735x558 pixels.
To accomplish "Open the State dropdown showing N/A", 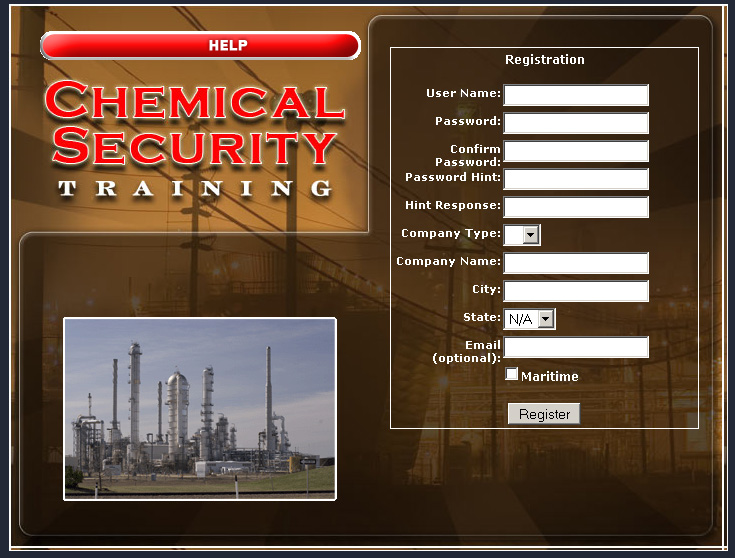I will 530,319.
